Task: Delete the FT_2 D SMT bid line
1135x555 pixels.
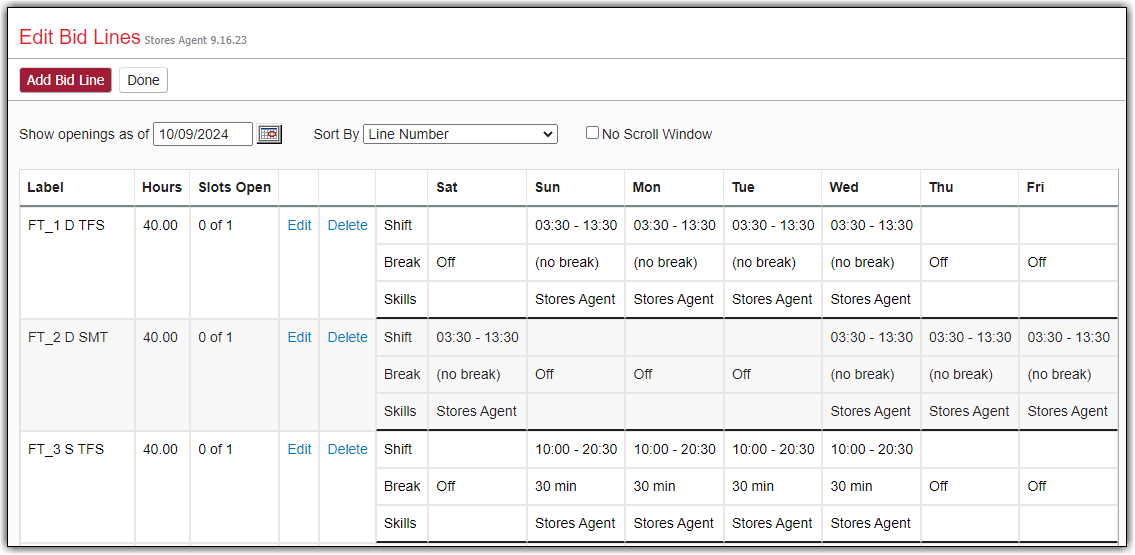Action: (347, 337)
